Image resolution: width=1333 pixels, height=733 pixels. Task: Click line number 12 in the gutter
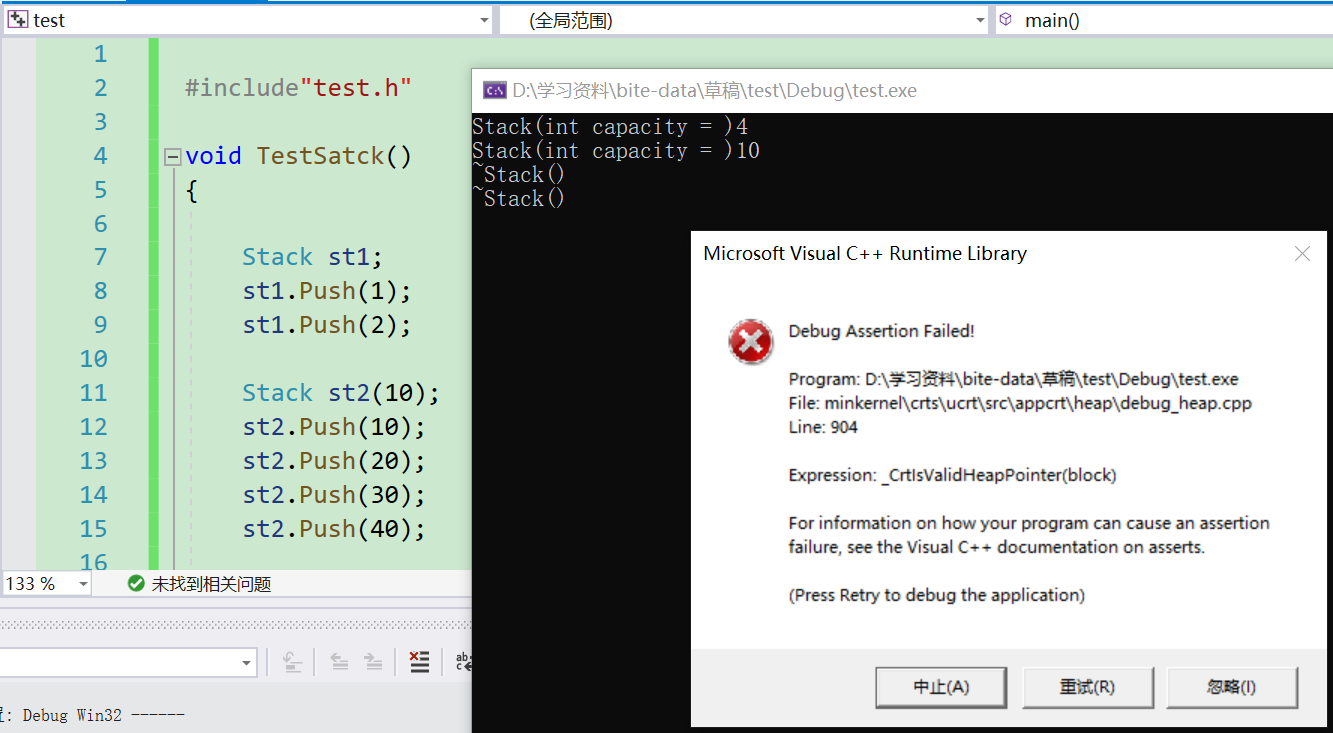pos(93,427)
